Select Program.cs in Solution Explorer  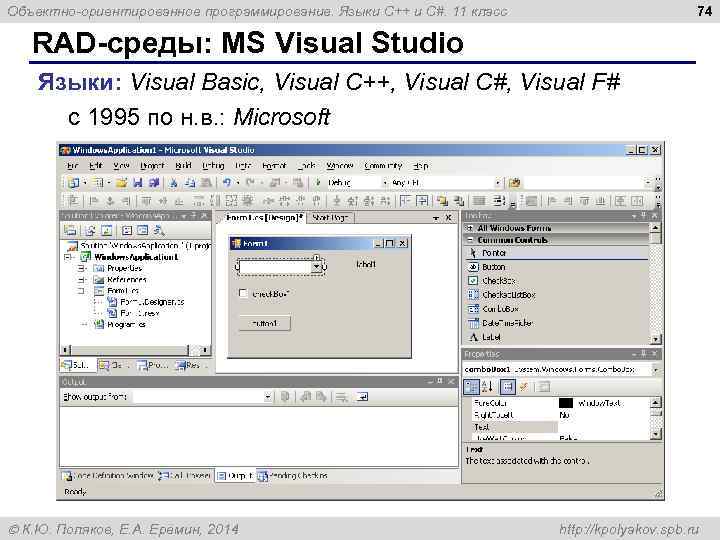coord(126,325)
